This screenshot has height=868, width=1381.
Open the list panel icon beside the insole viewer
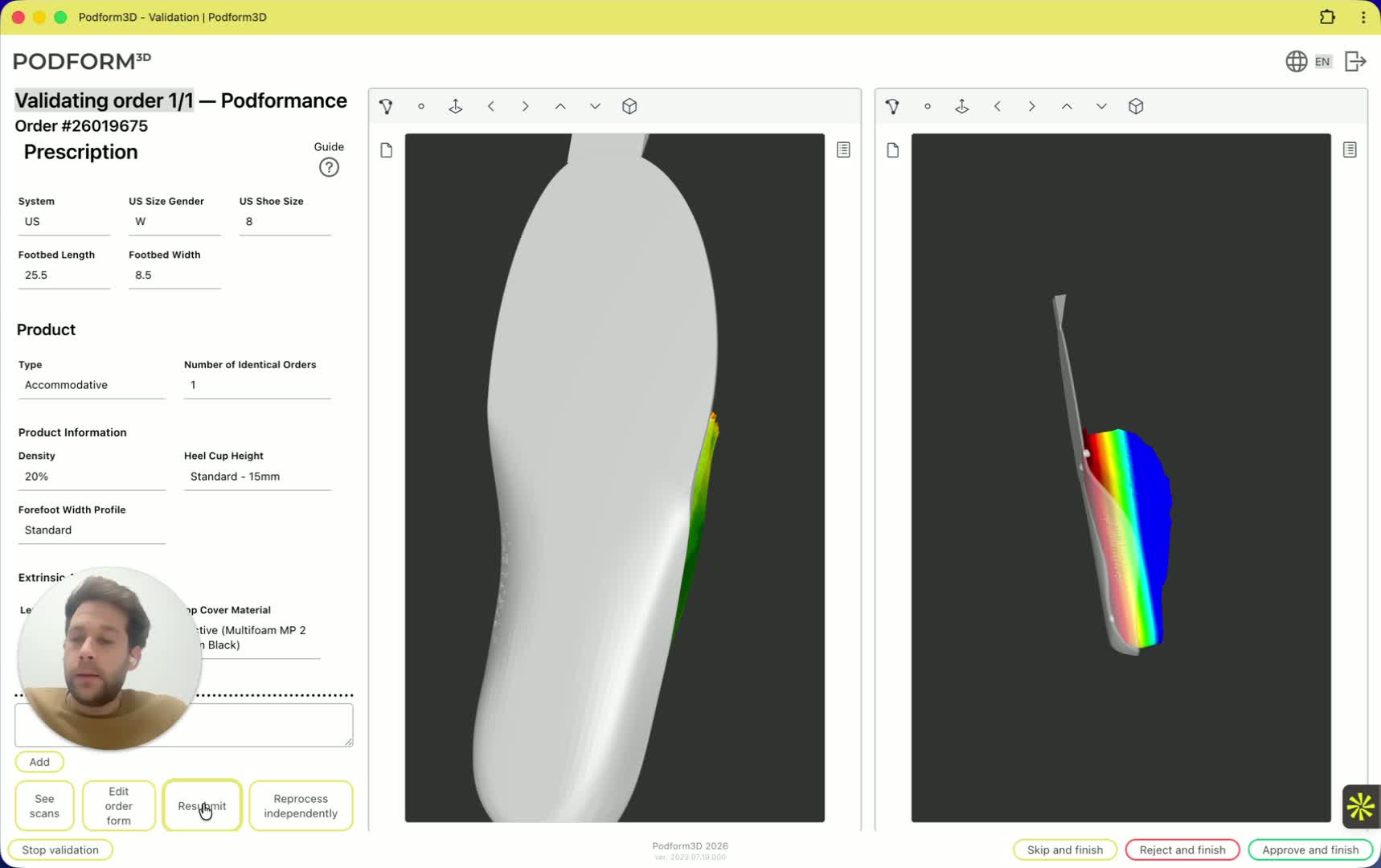(843, 149)
